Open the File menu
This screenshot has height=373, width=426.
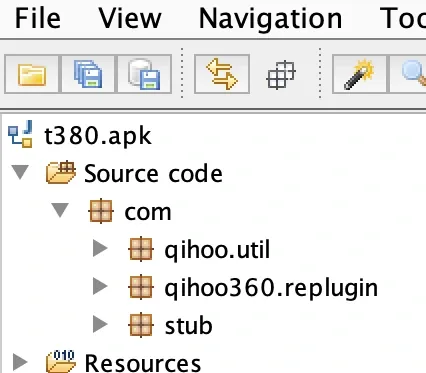pyautogui.click(x=38, y=19)
